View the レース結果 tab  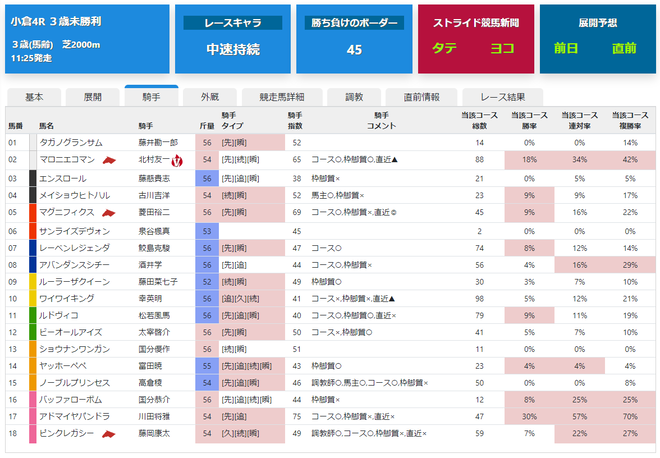coord(503,97)
